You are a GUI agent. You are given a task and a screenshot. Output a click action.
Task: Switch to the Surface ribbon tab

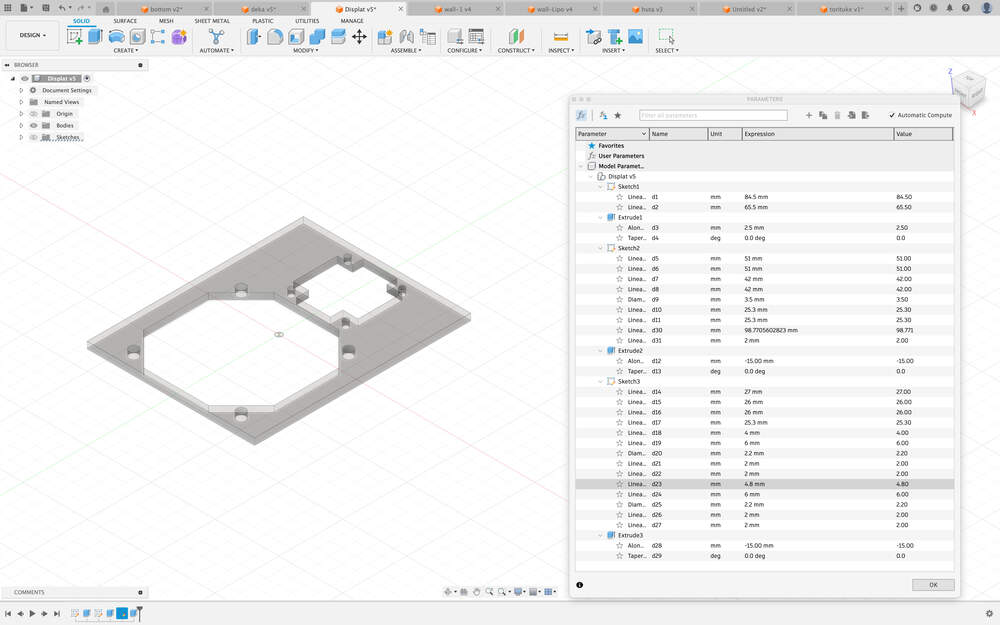coord(125,21)
